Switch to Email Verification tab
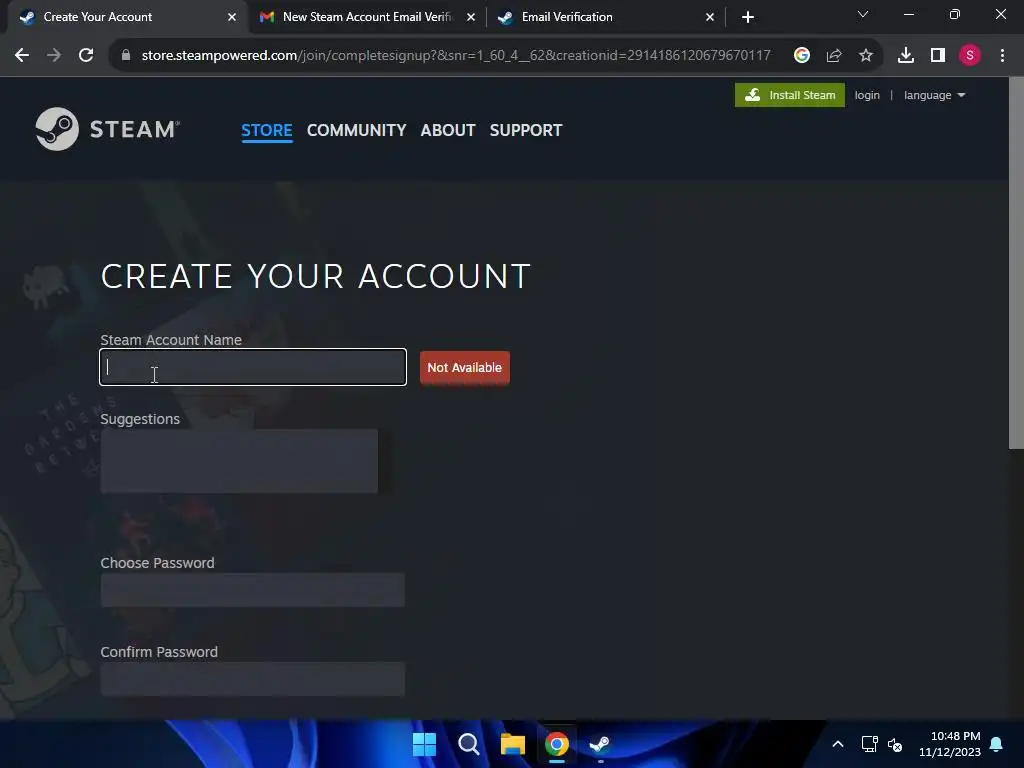Viewport: 1024px width, 768px height. click(606, 17)
